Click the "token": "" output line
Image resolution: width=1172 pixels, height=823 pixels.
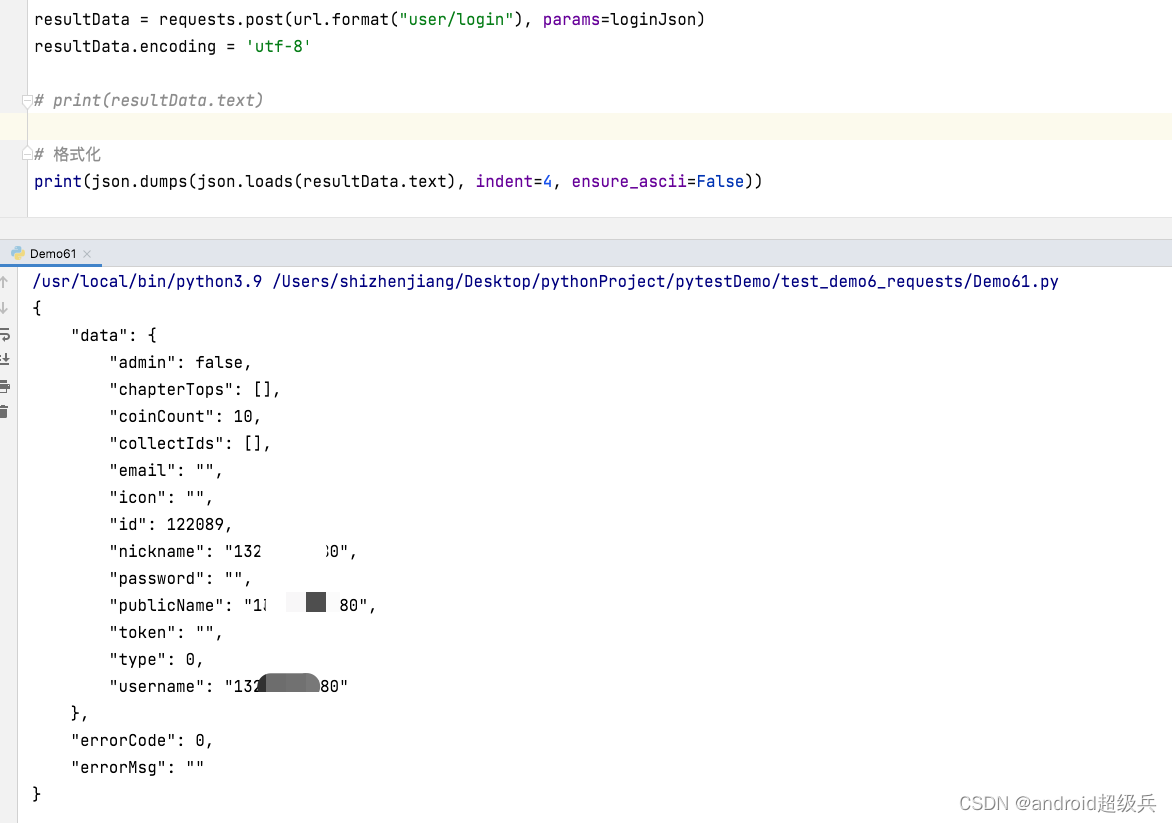point(166,632)
